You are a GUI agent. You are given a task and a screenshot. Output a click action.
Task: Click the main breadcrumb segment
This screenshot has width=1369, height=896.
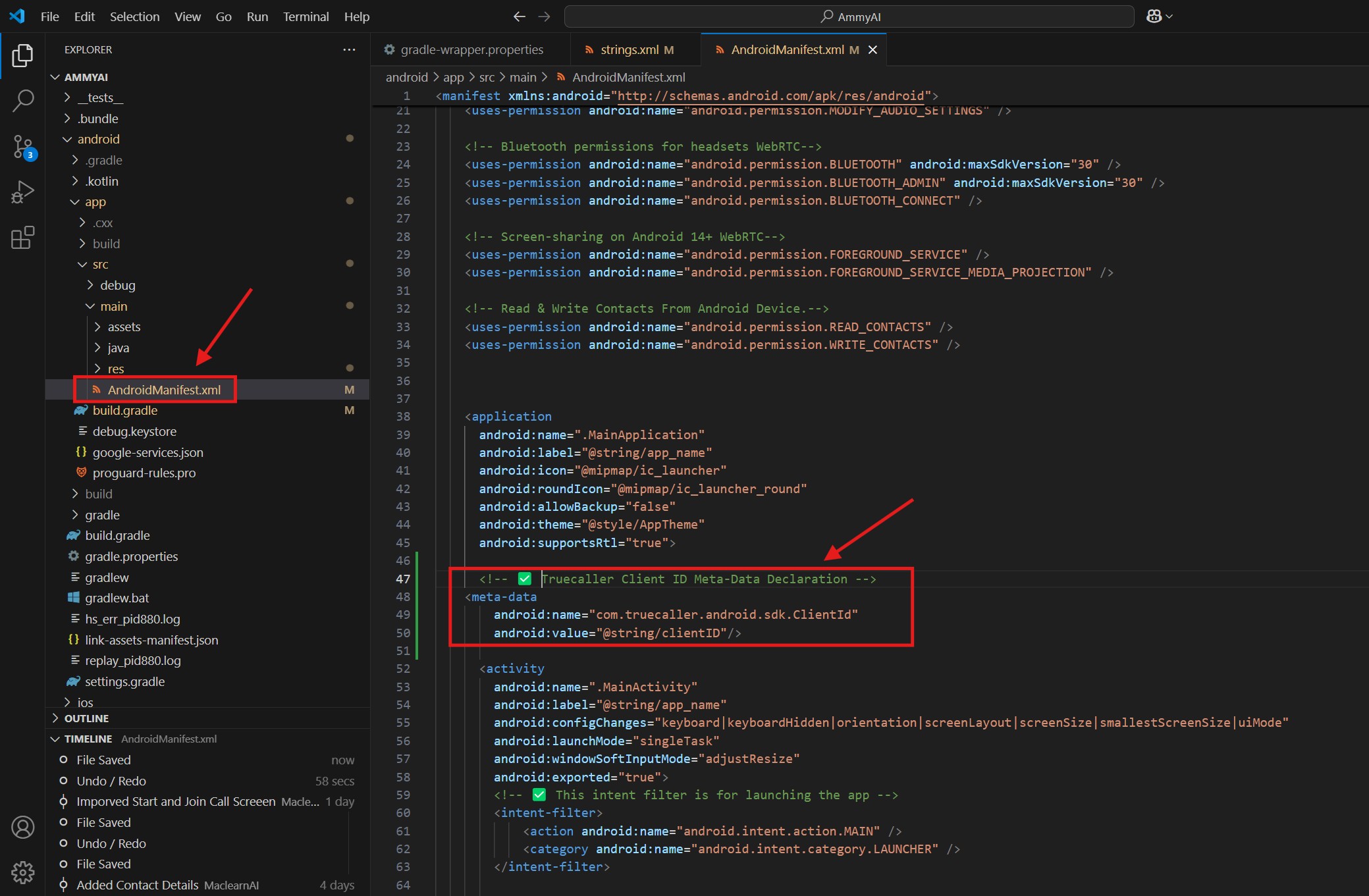522,77
